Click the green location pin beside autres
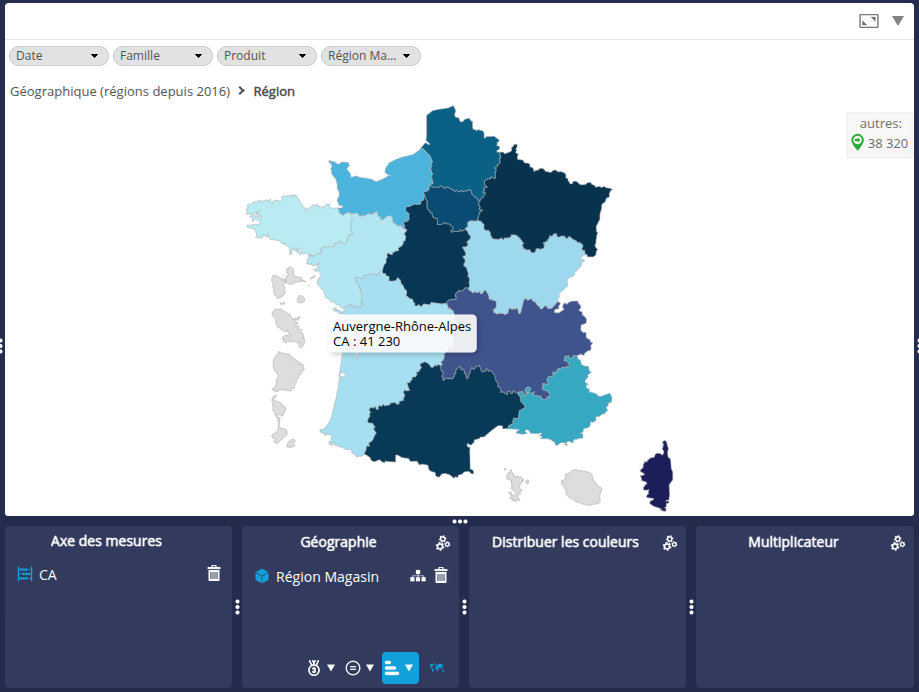The height and width of the screenshot is (692, 919). click(856, 142)
